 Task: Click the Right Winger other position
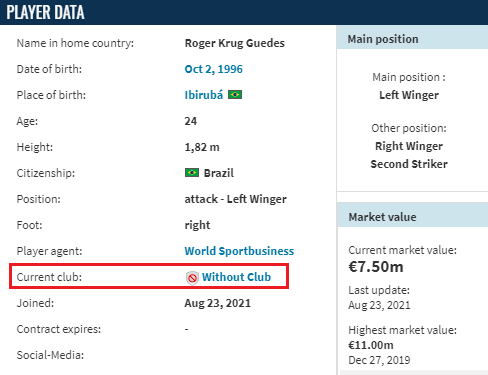(409, 146)
